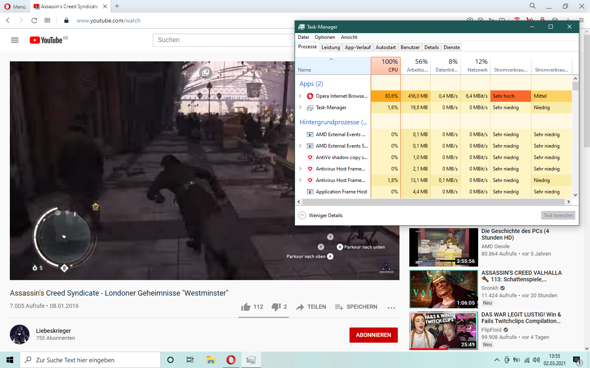Open Opera speed dial grid icon
Screen dimensions: 590x368
(x=47, y=20)
